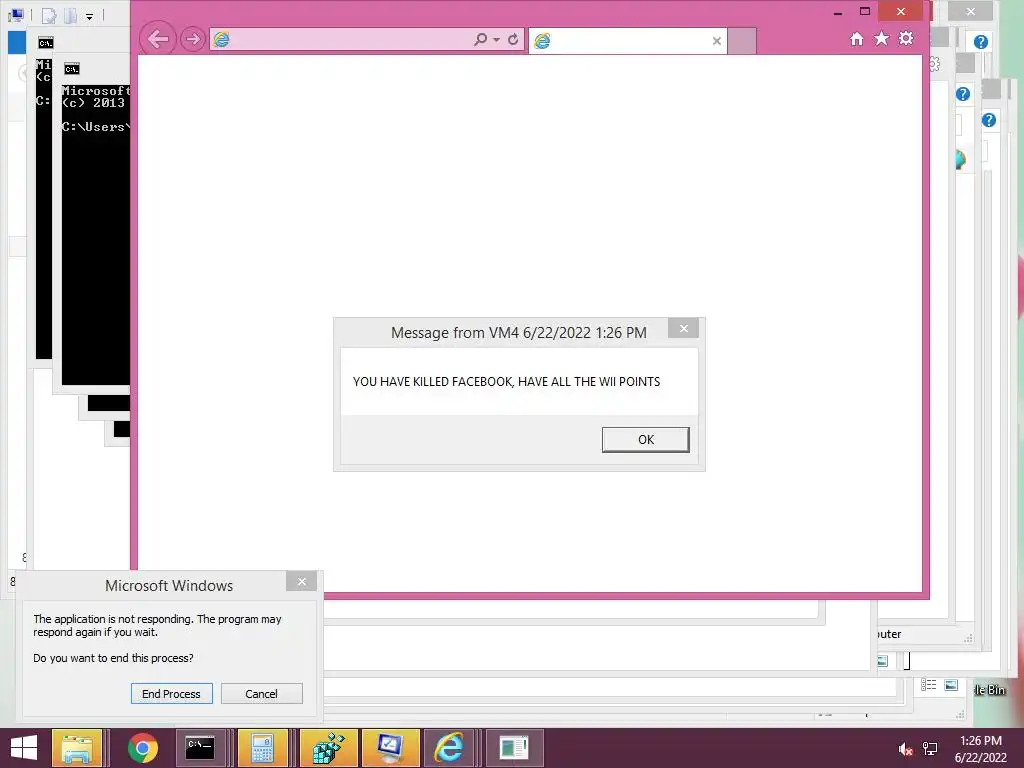The image size is (1024, 768).
Task: Switch to details view in the background Explorer window
Action: pyautogui.click(x=929, y=684)
